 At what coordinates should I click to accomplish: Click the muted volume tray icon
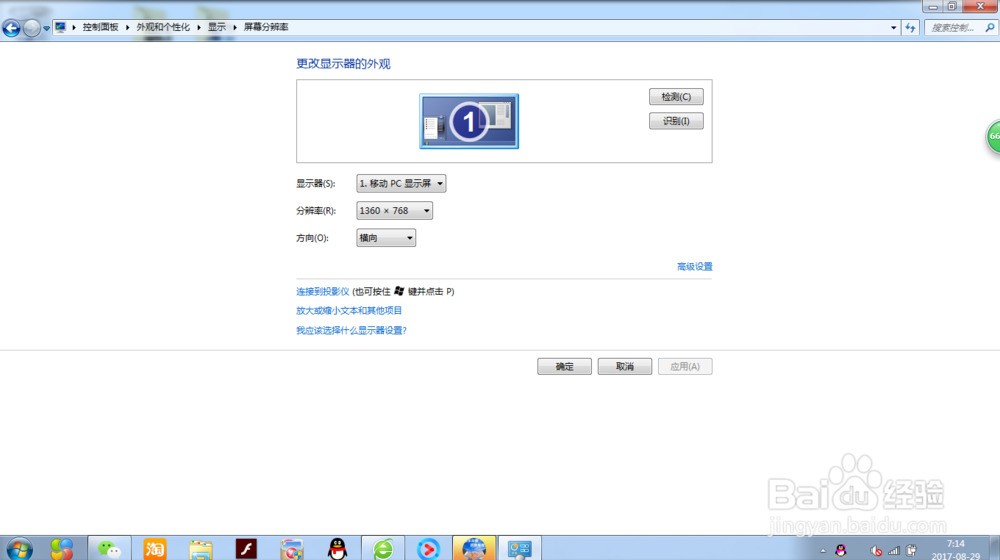(x=876, y=550)
